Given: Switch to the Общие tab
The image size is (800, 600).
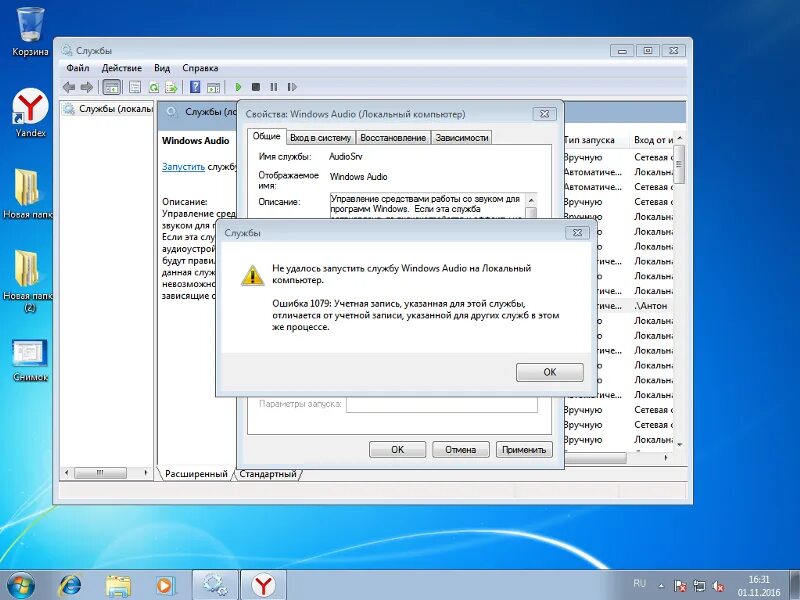Looking at the screenshot, I should (x=266, y=136).
